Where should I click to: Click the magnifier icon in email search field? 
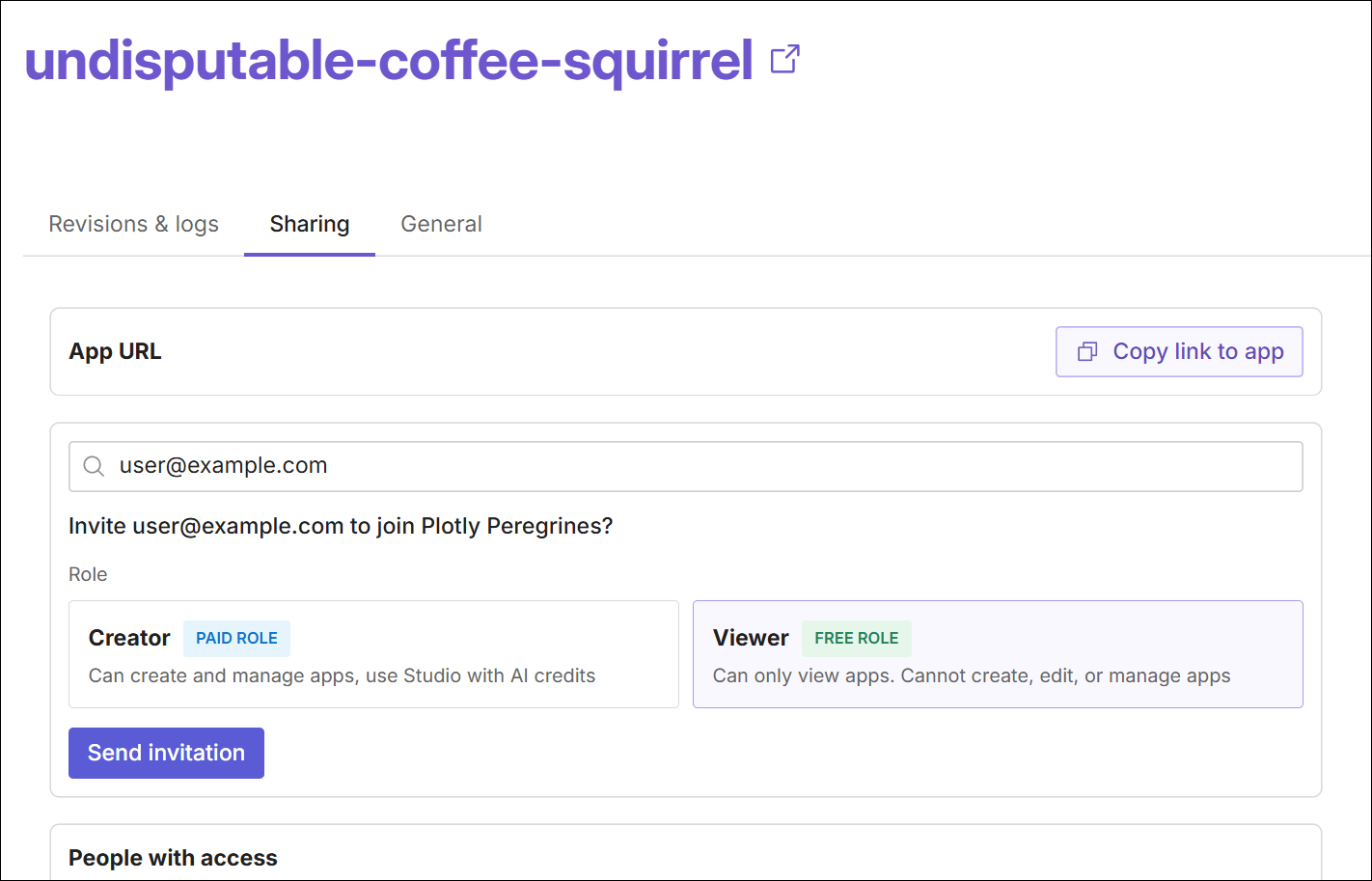94,466
